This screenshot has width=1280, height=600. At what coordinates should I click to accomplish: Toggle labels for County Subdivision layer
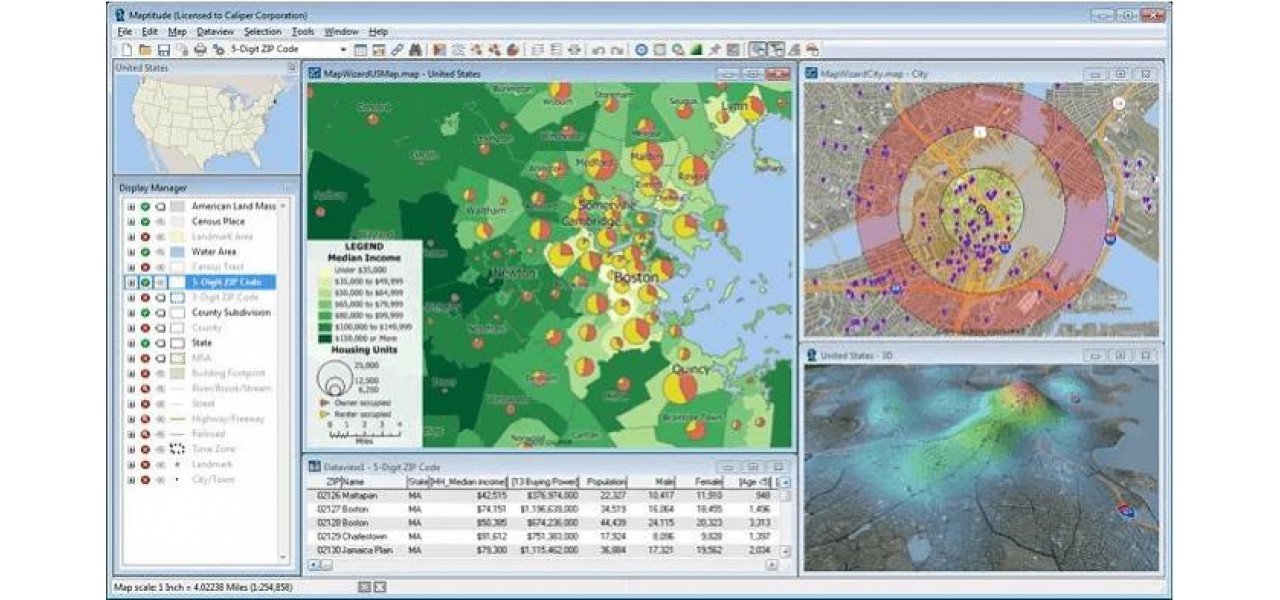[160, 312]
